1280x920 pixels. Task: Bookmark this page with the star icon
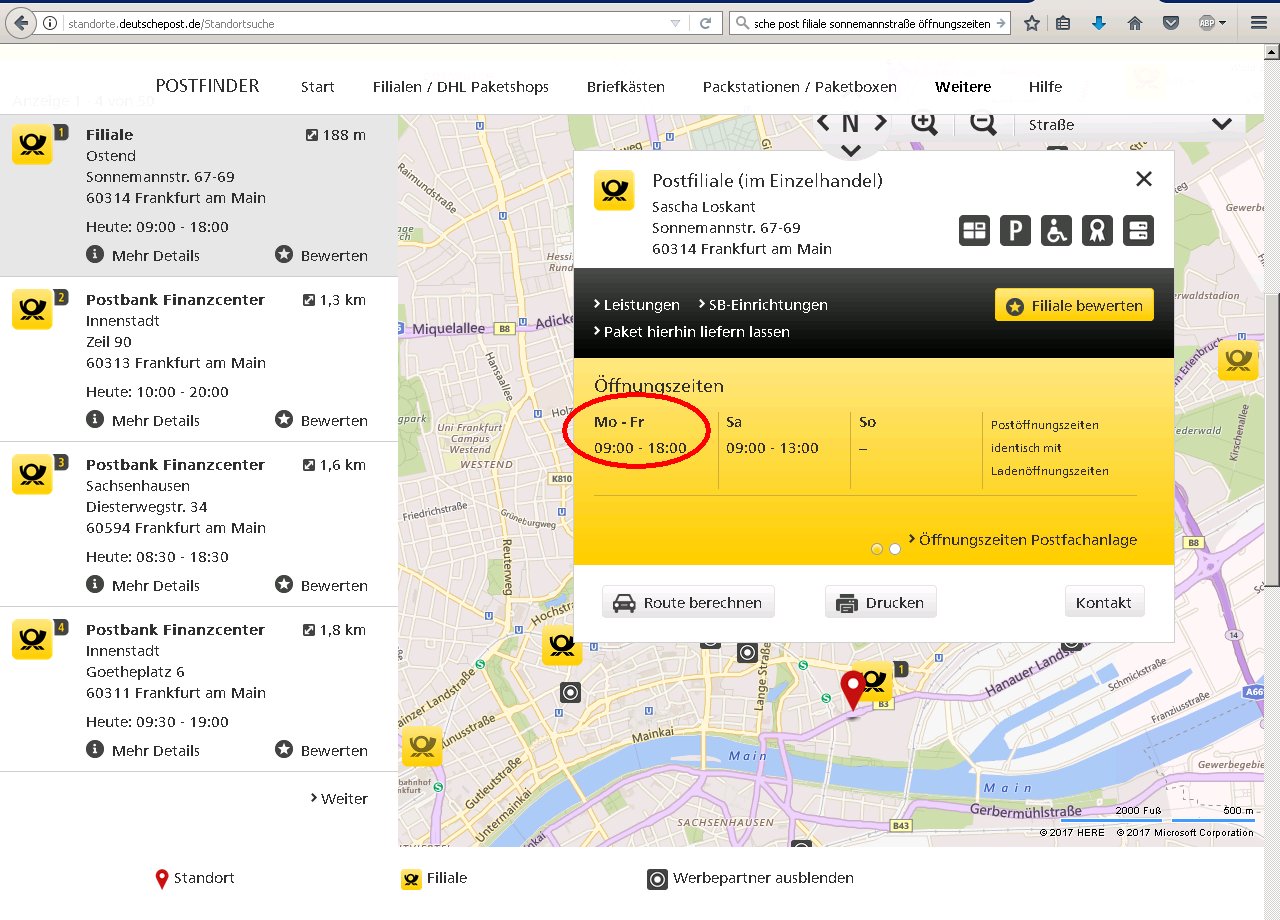[1032, 23]
